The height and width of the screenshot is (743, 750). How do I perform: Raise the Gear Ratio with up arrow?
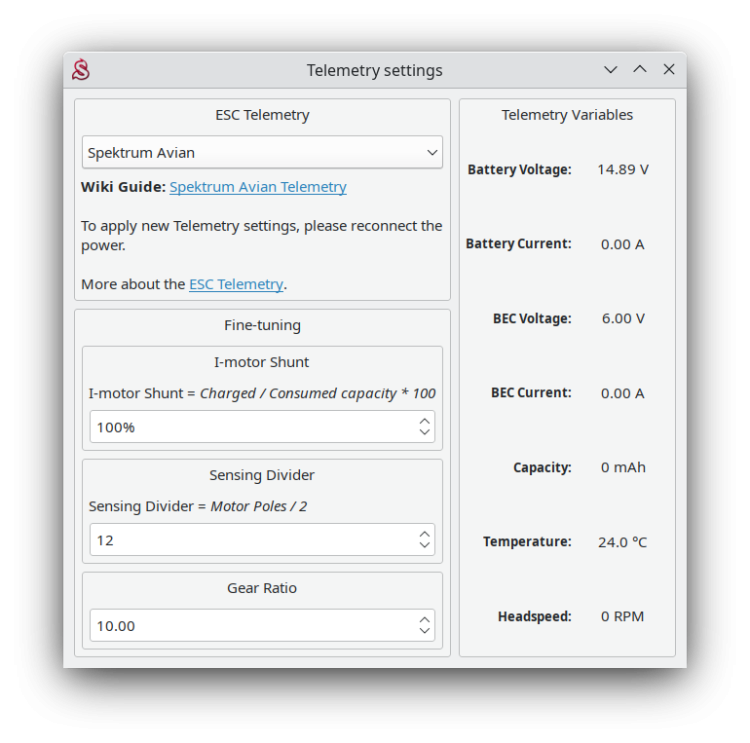point(425,620)
